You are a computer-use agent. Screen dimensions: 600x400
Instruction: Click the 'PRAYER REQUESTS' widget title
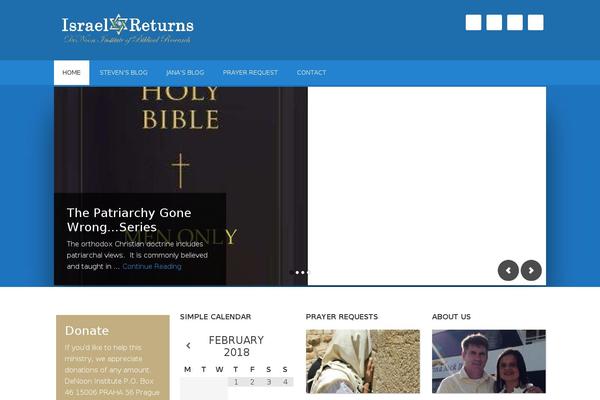point(342,317)
